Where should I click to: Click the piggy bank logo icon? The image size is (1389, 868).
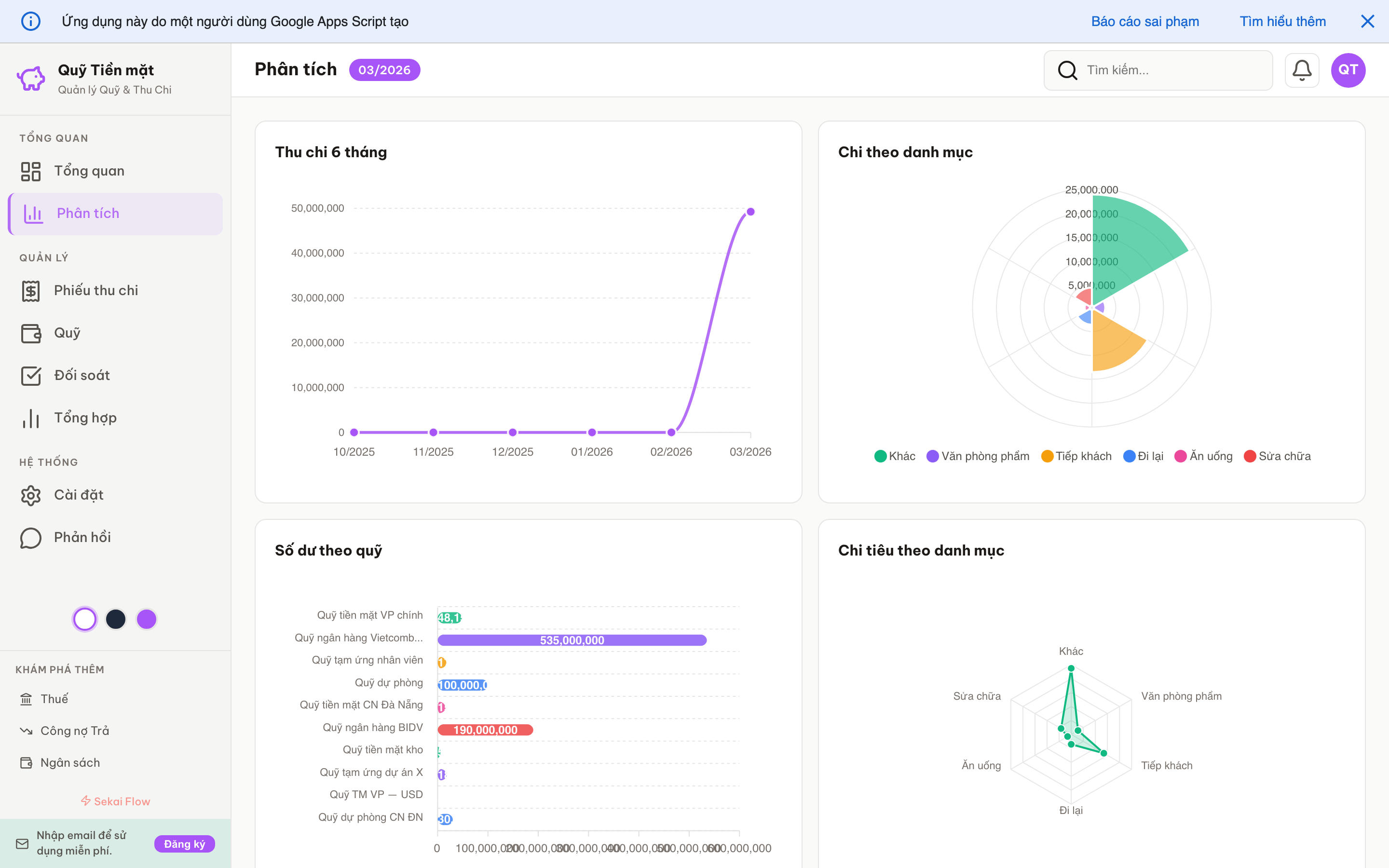click(x=31, y=79)
